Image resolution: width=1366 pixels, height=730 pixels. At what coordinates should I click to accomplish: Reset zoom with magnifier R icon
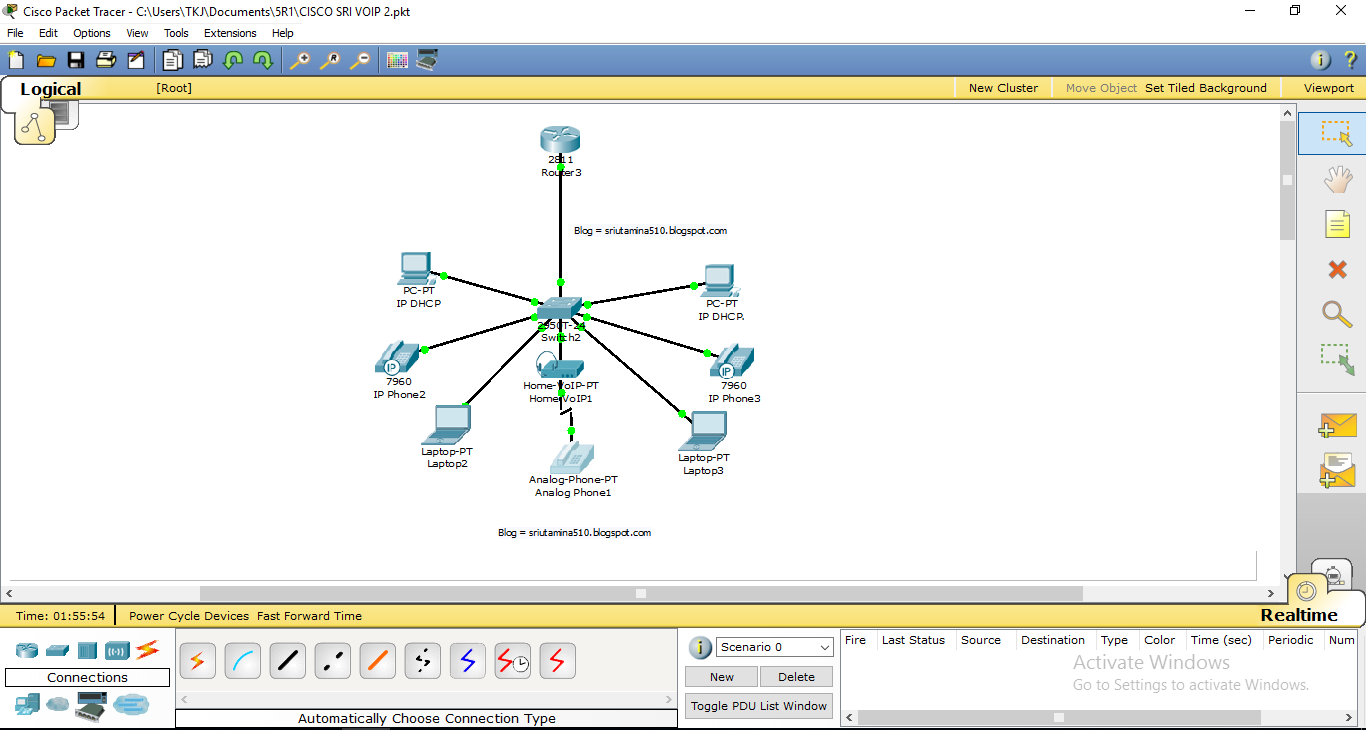[x=330, y=60]
